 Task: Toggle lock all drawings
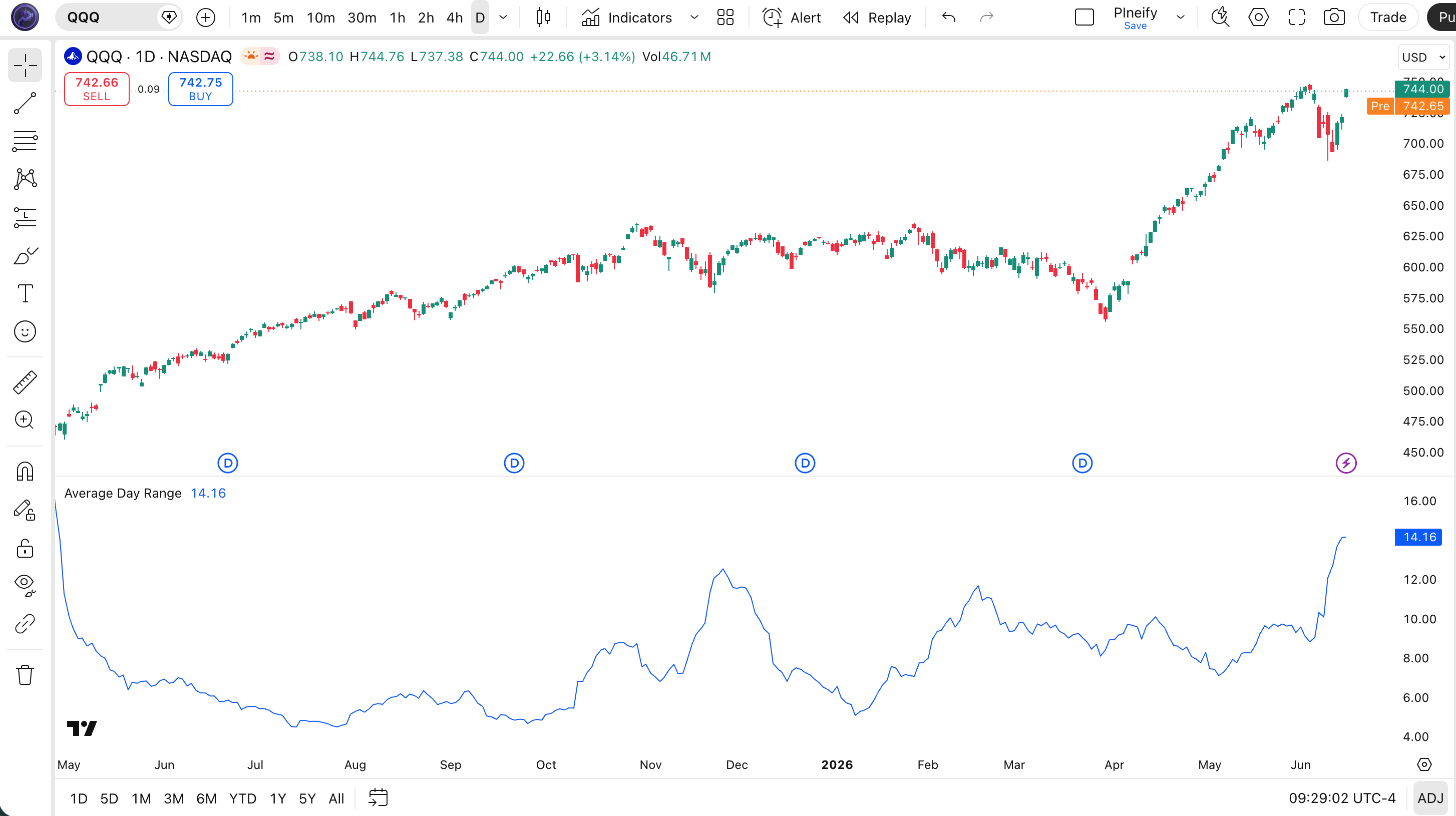click(x=25, y=548)
